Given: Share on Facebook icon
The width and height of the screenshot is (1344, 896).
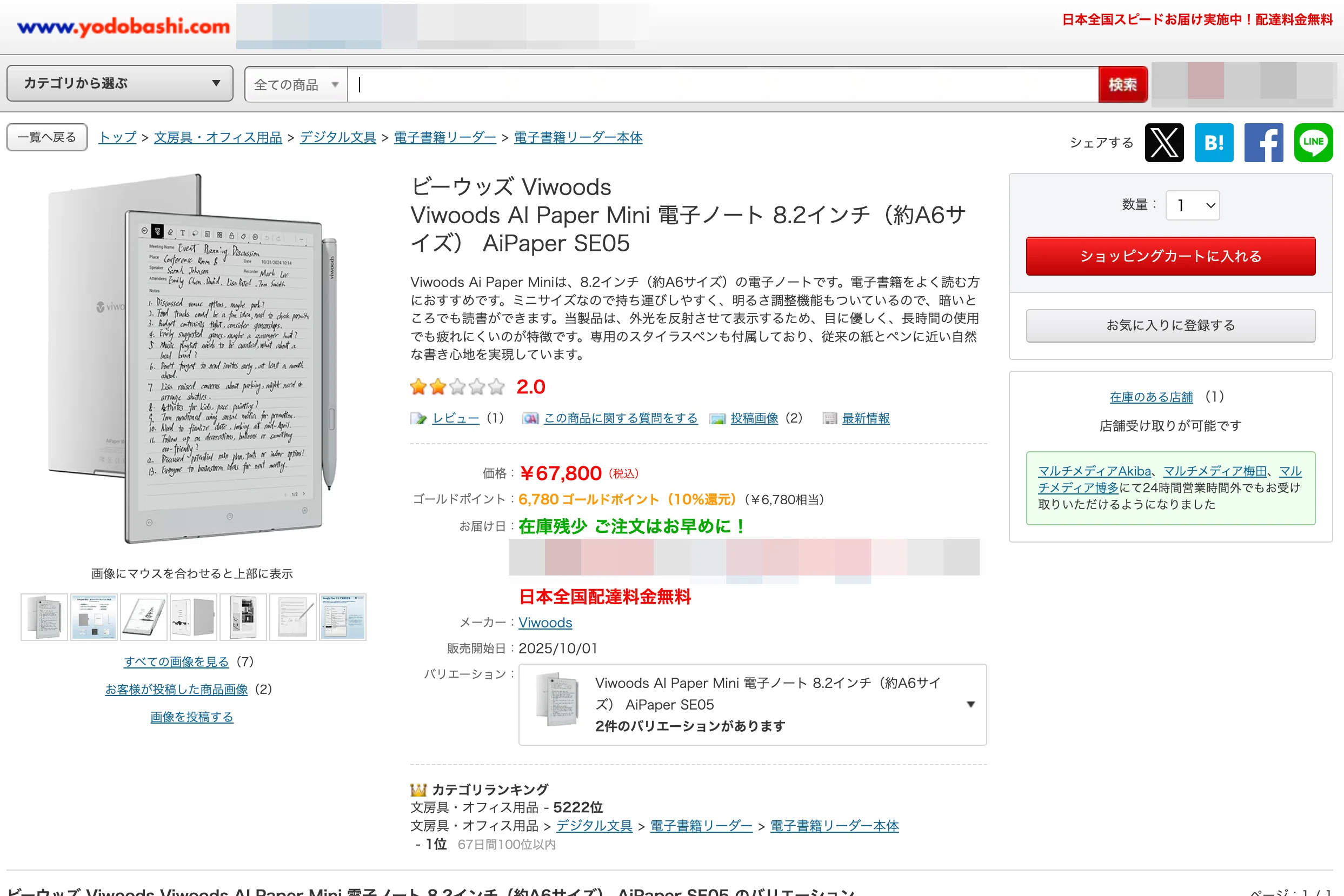Looking at the screenshot, I should pyautogui.click(x=1263, y=142).
